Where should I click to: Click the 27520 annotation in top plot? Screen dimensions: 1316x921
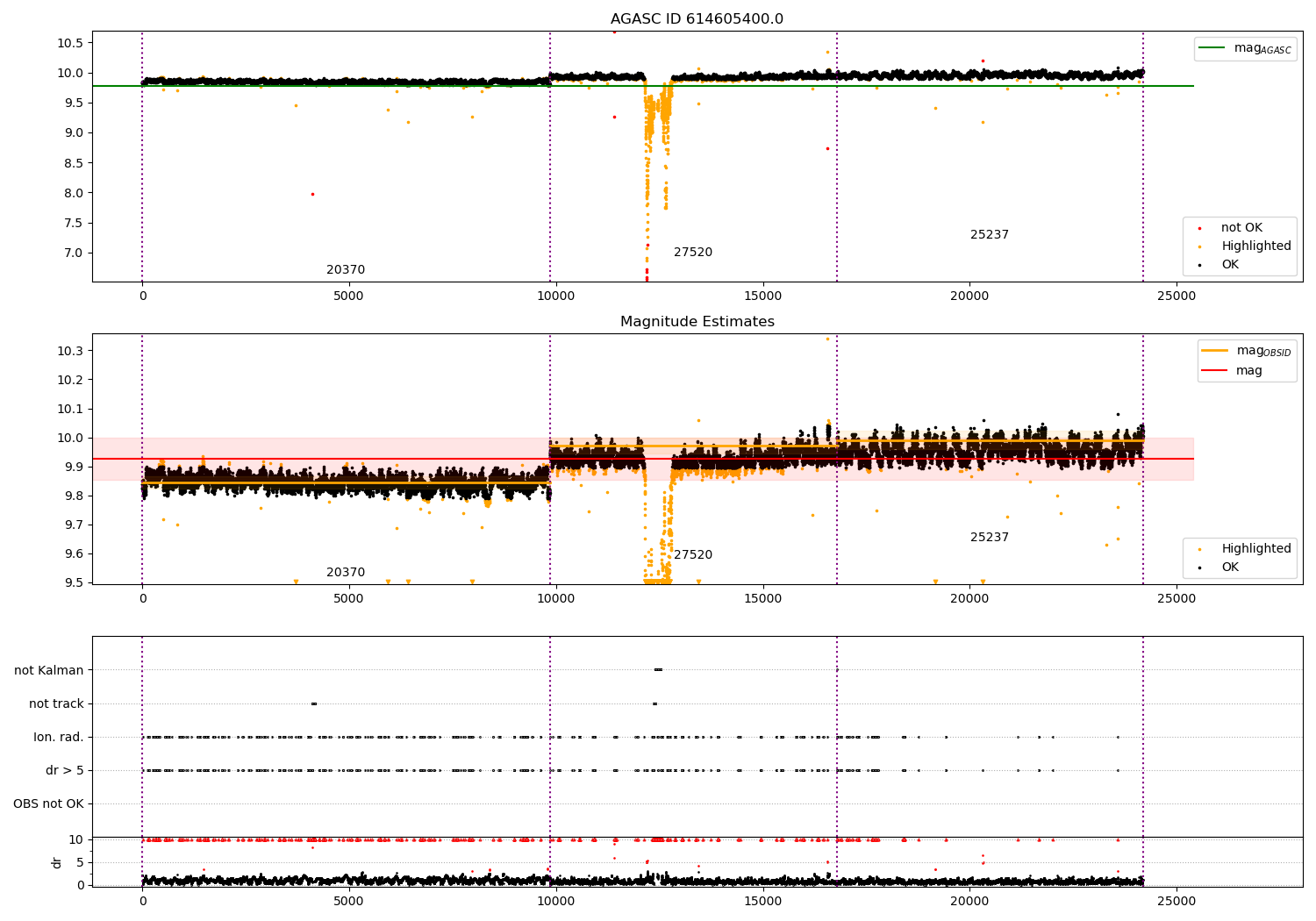[x=693, y=253]
